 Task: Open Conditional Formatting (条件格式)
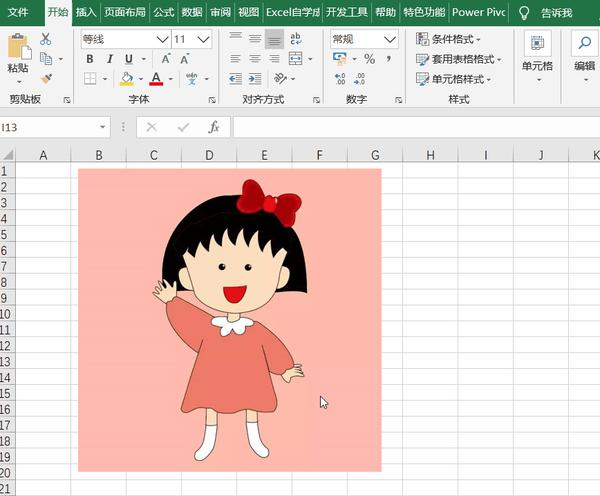click(448, 39)
